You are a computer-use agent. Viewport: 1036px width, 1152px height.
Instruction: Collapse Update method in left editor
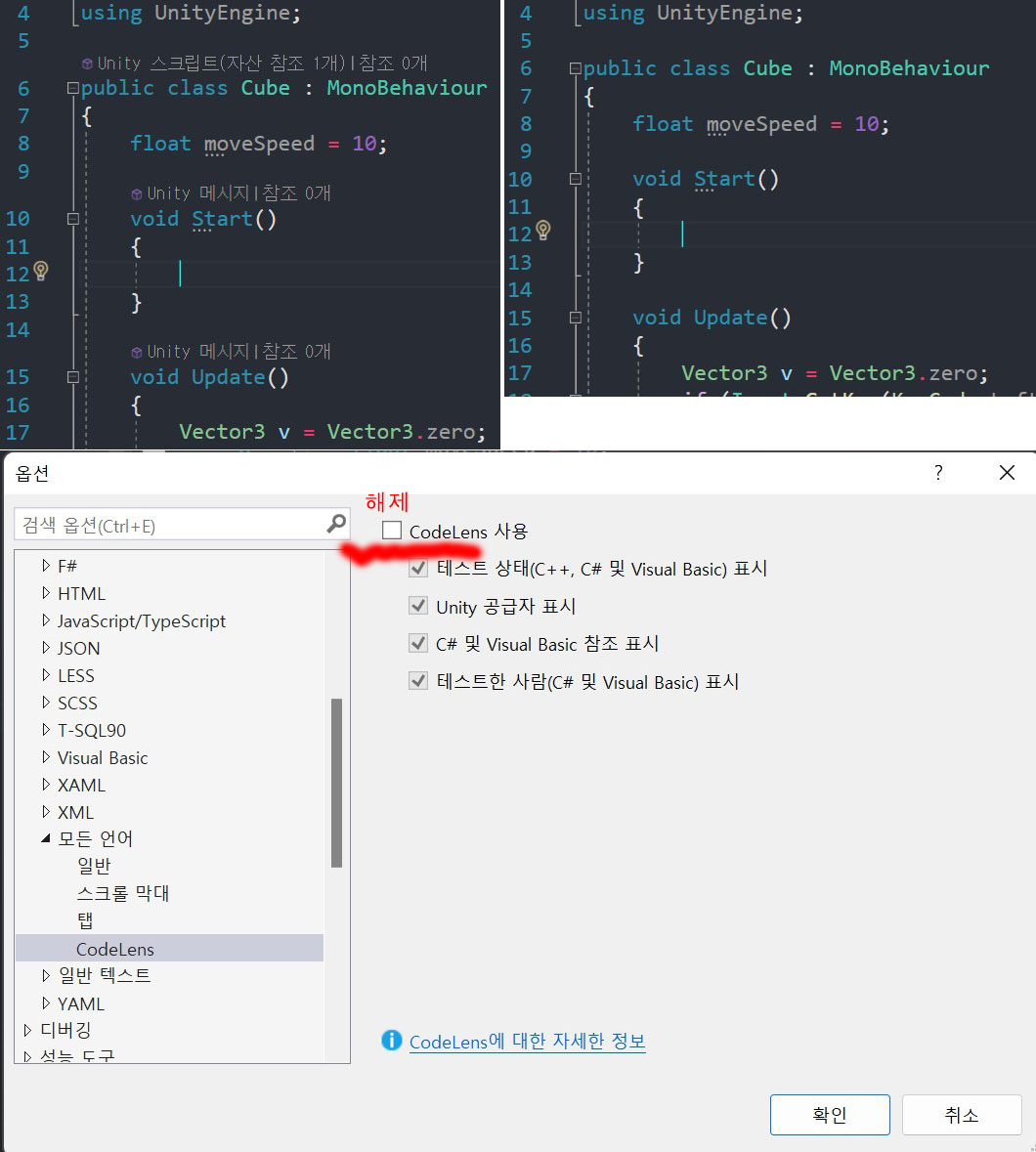[x=72, y=377]
